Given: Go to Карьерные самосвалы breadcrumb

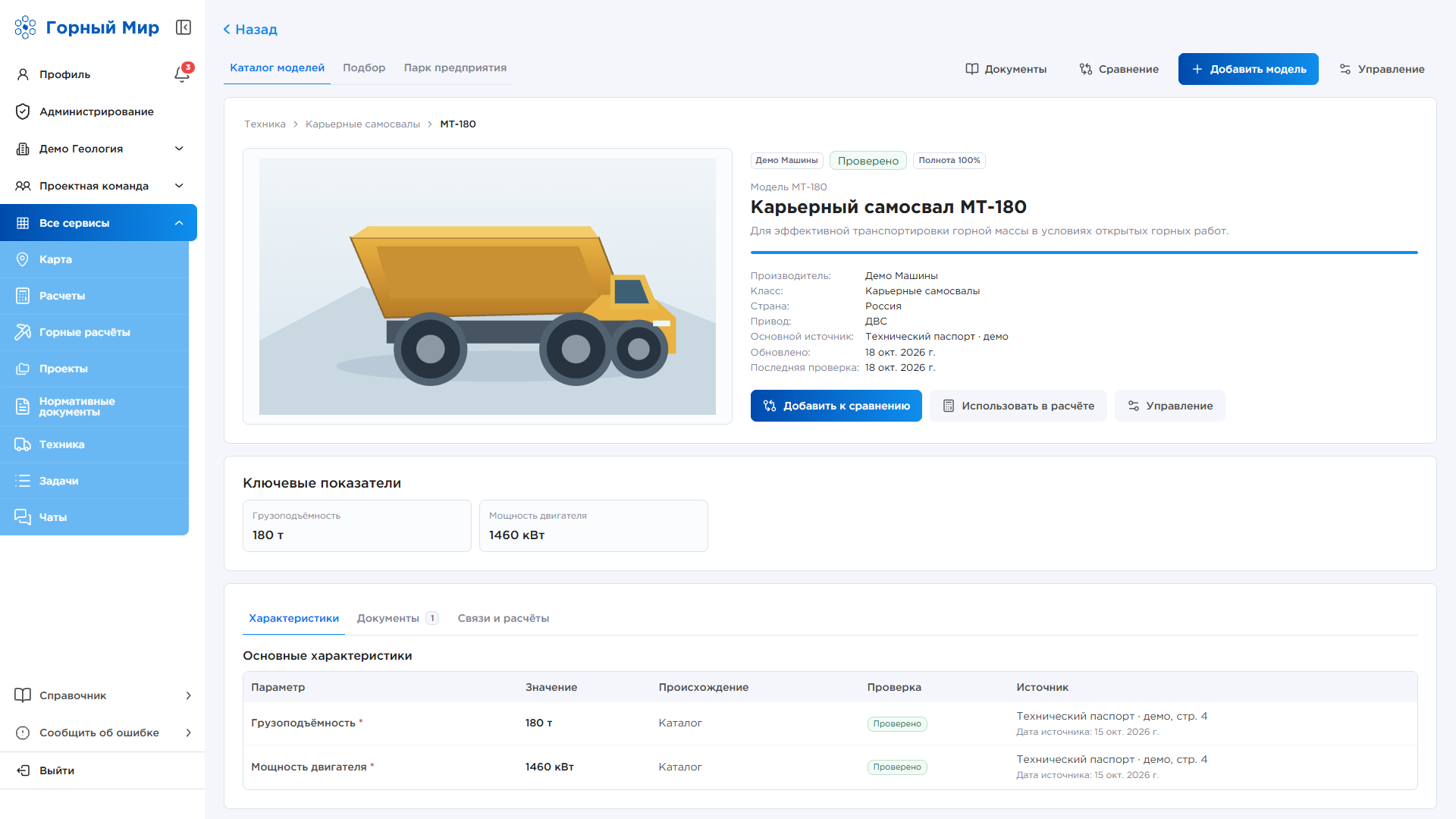Looking at the screenshot, I should (362, 124).
